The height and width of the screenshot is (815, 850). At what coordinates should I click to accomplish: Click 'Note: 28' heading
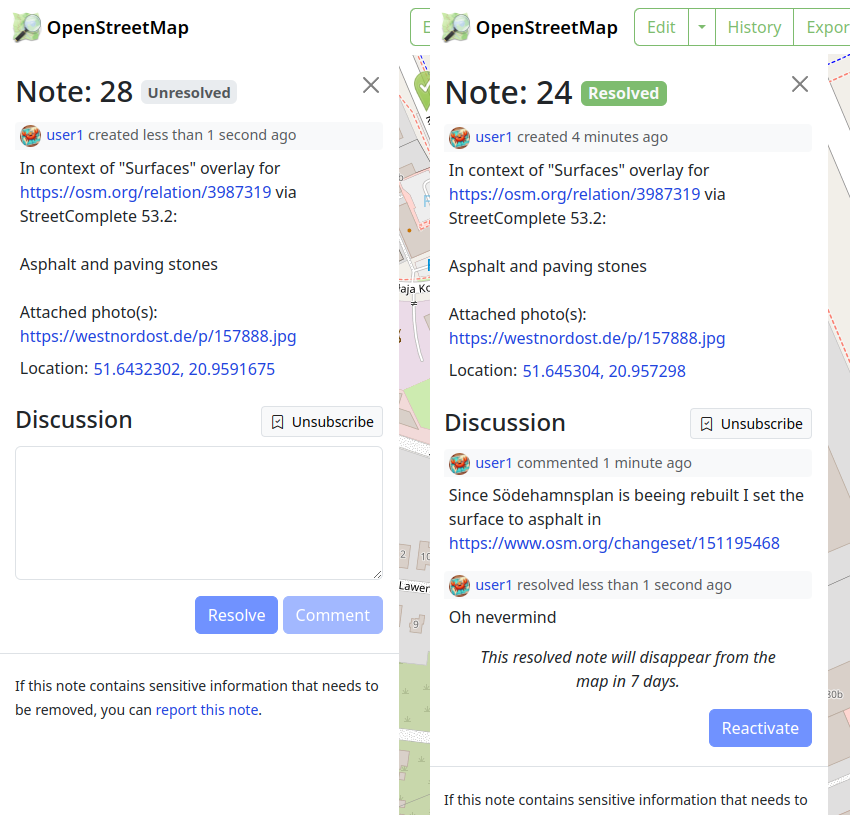pyautogui.click(x=74, y=92)
